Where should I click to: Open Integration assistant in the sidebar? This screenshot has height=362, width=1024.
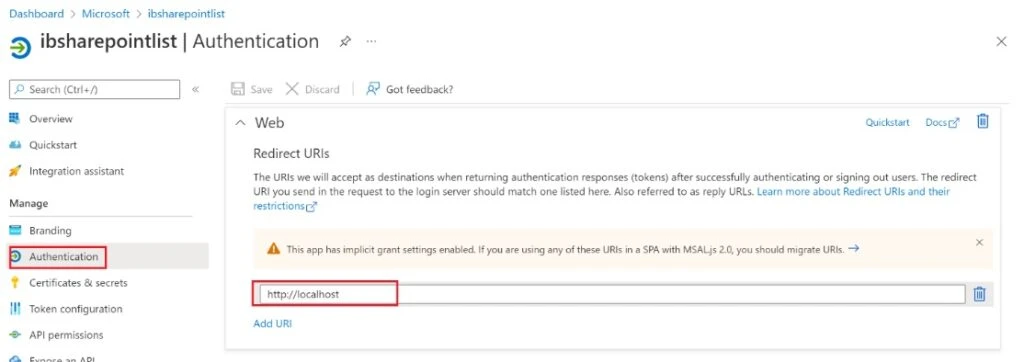coord(76,171)
